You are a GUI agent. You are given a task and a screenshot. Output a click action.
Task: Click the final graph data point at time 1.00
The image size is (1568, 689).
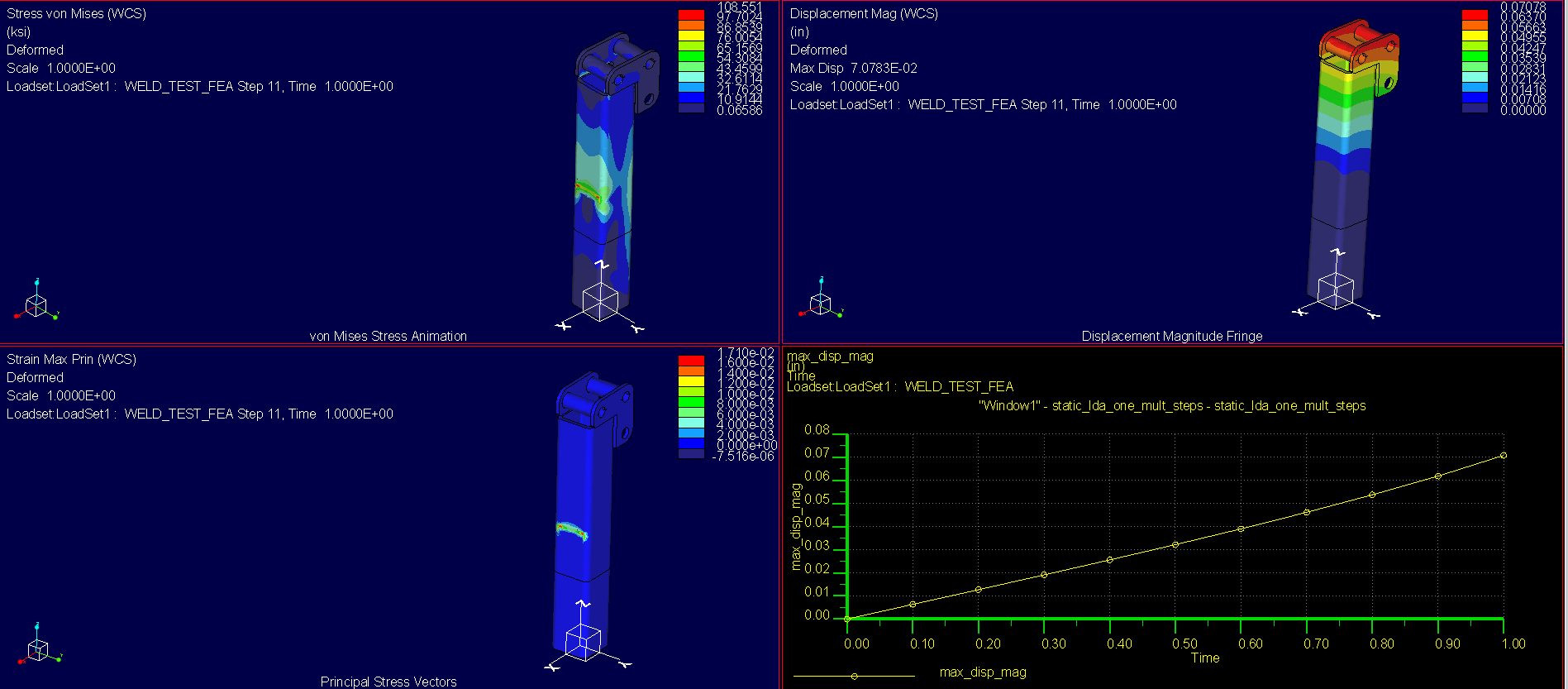[x=1504, y=456]
